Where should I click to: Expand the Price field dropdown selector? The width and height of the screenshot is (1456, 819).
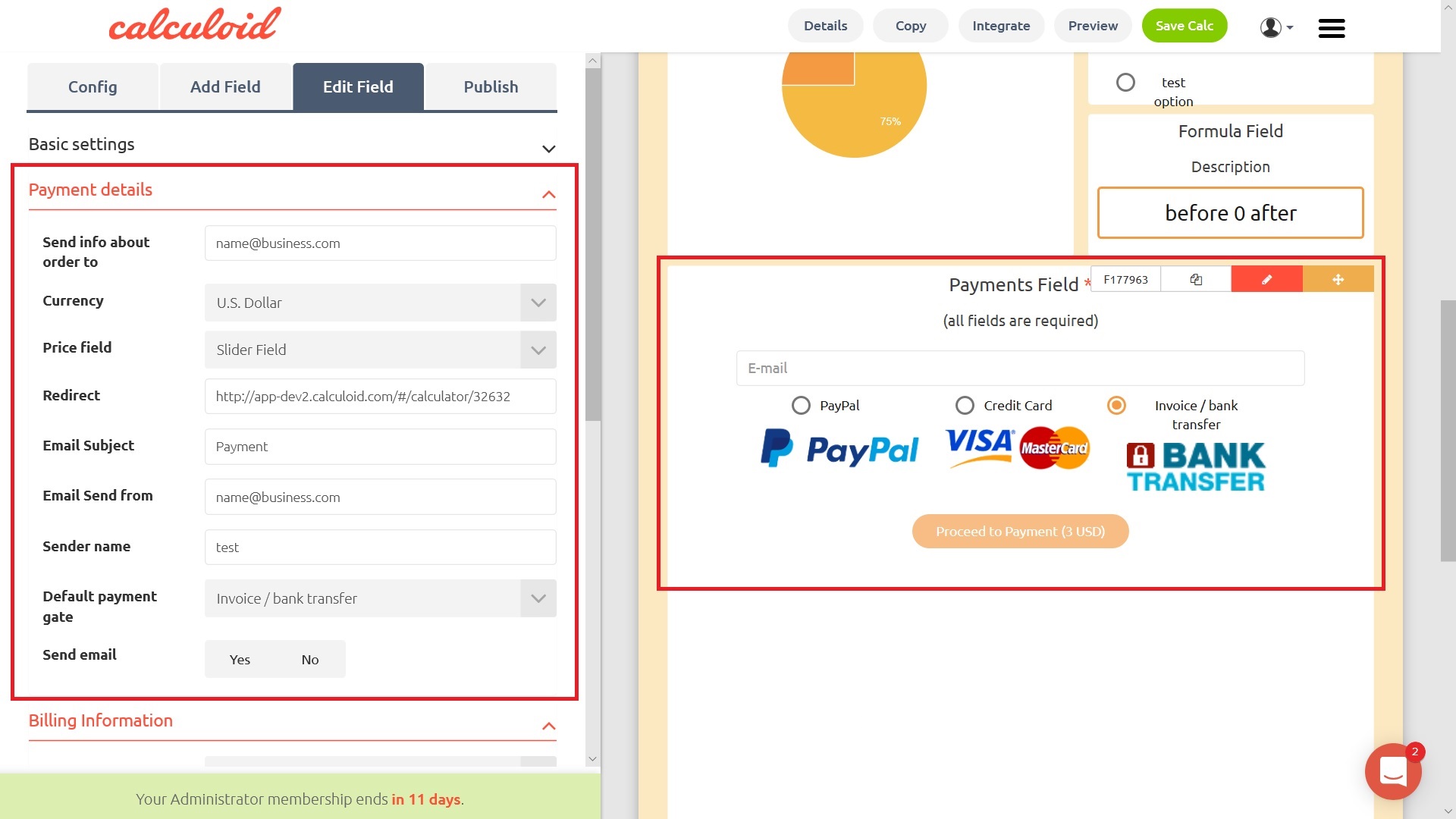538,349
